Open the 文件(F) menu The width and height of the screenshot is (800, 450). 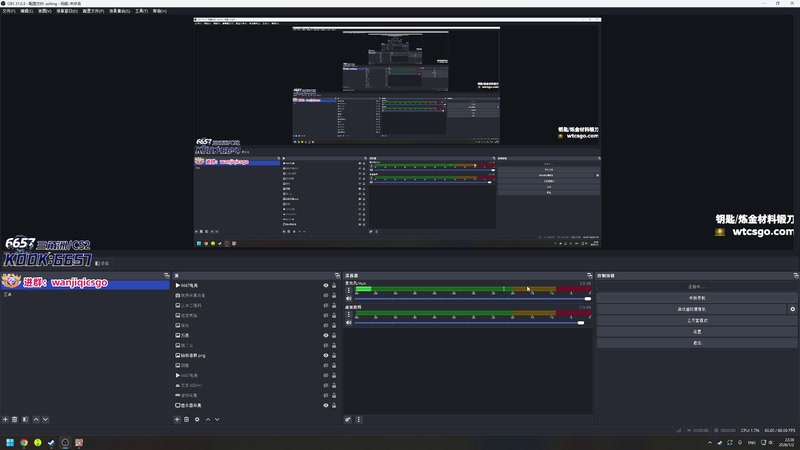(9, 11)
